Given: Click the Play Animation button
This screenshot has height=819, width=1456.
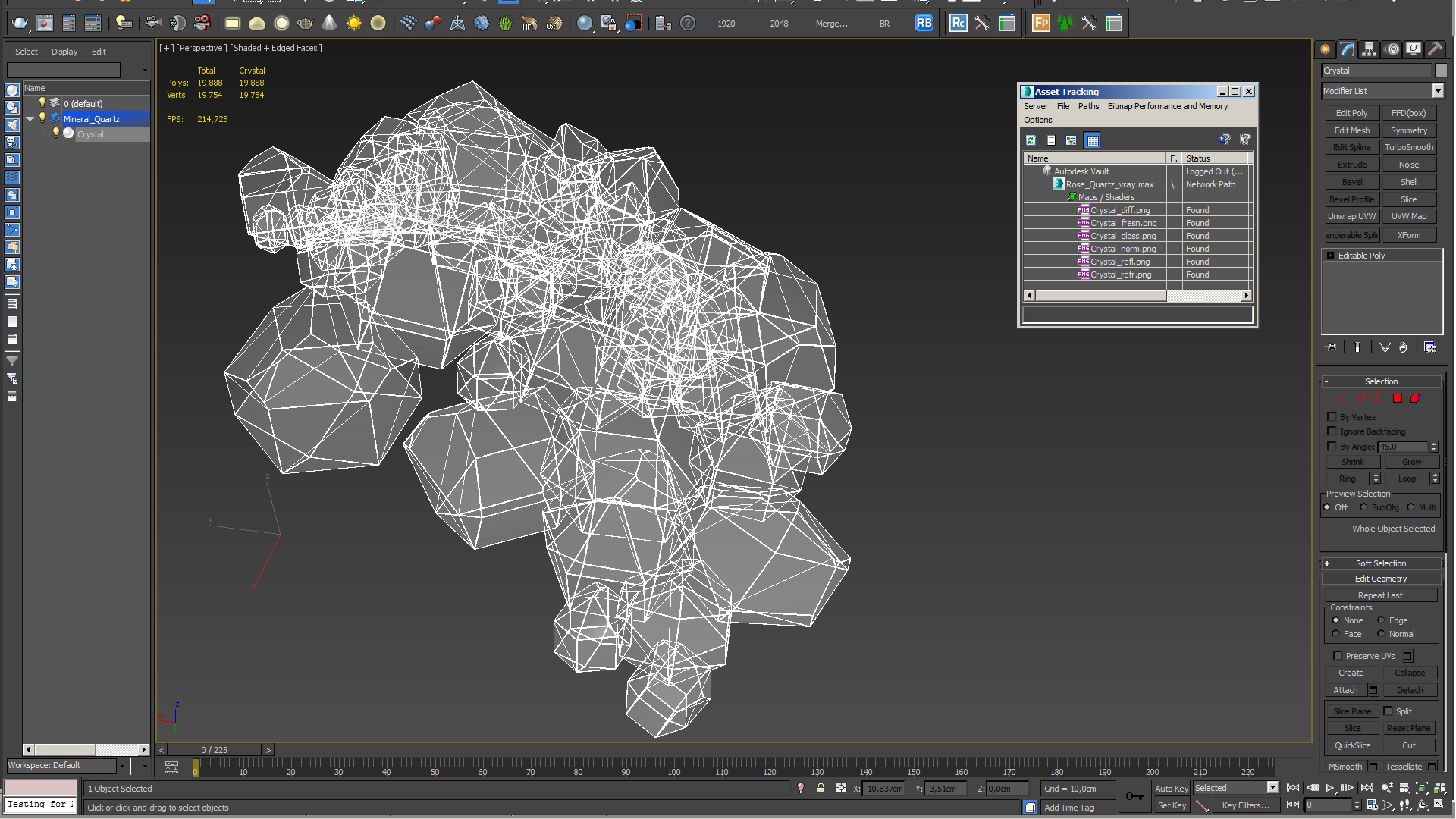Looking at the screenshot, I should click(1329, 788).
